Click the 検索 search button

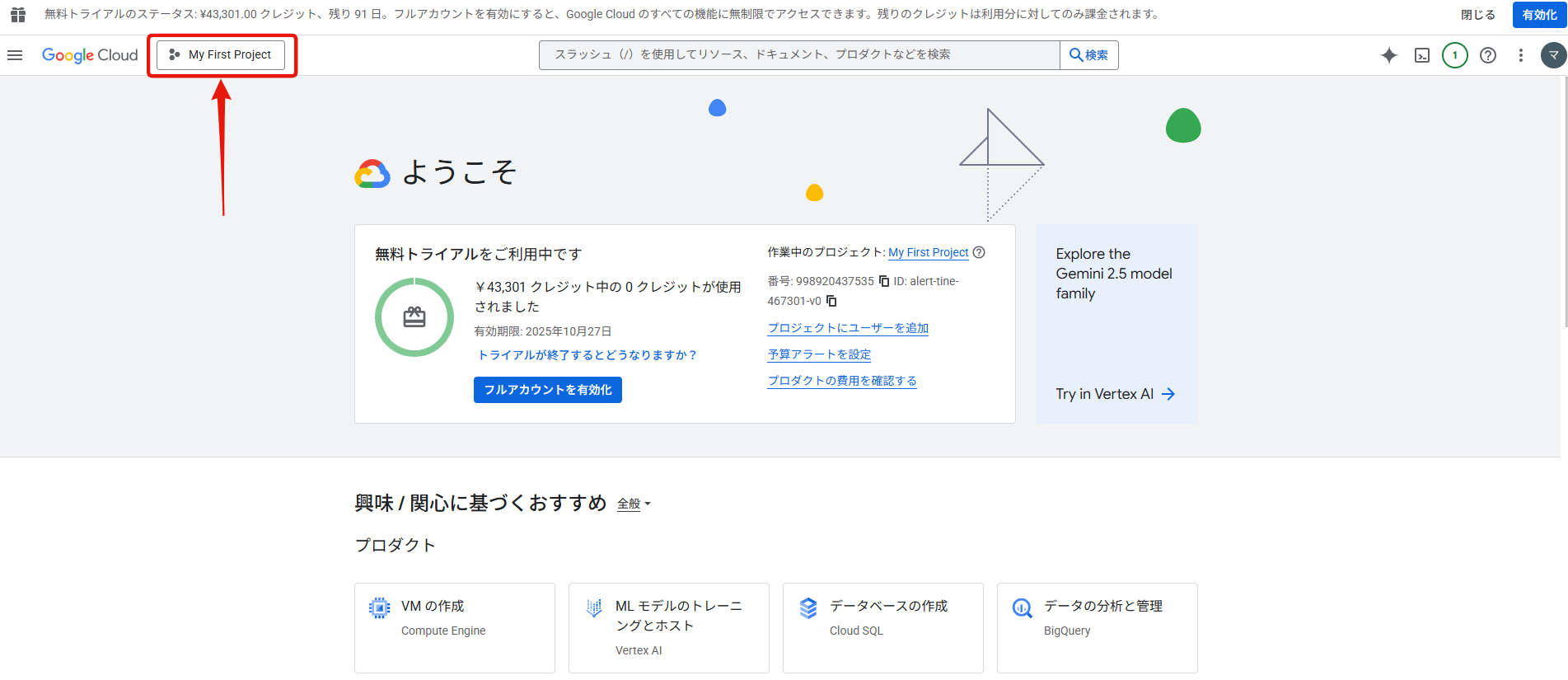pos(1088,54)
